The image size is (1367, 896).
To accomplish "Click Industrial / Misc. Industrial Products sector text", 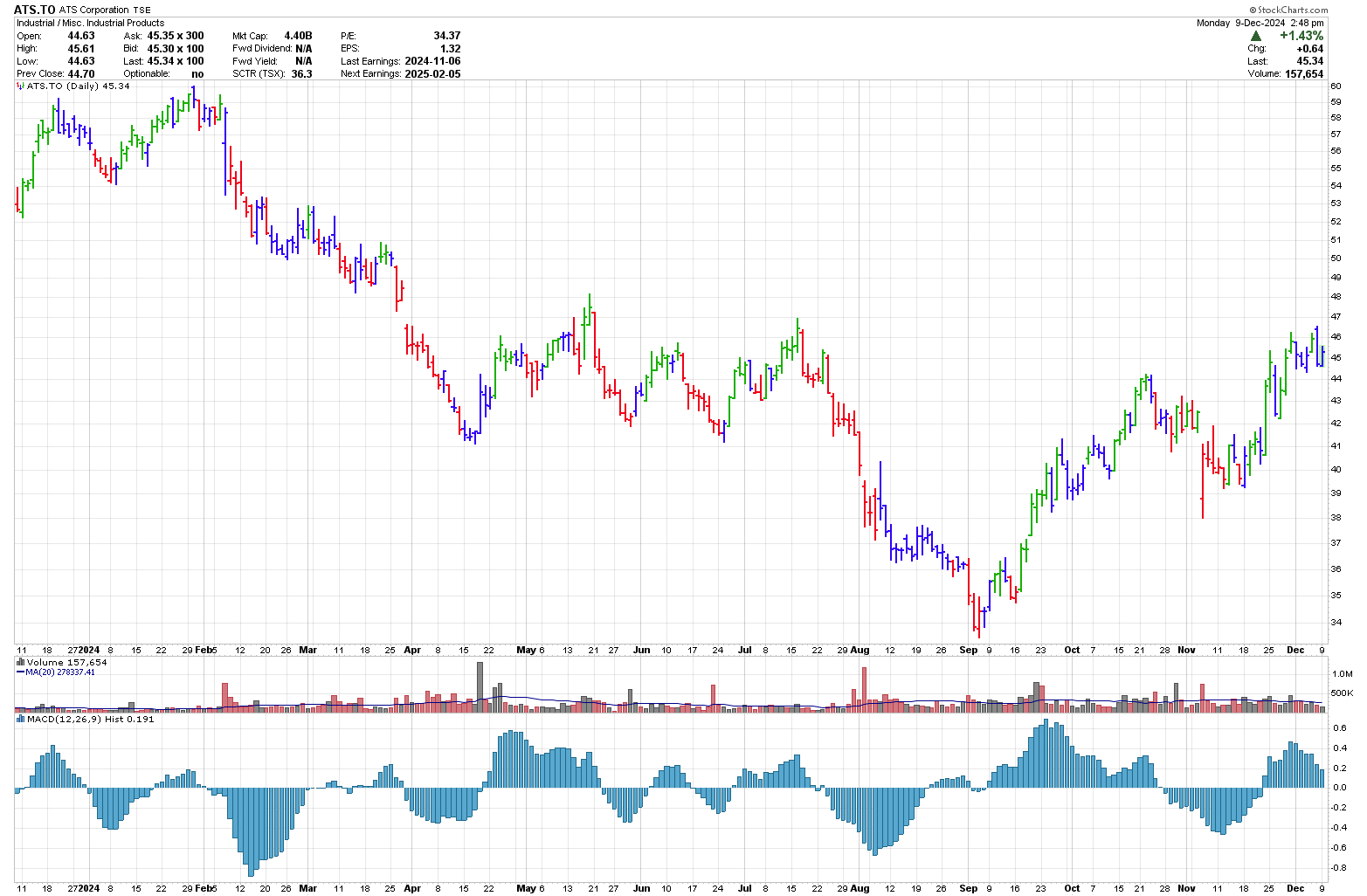I will pos(90,23).
